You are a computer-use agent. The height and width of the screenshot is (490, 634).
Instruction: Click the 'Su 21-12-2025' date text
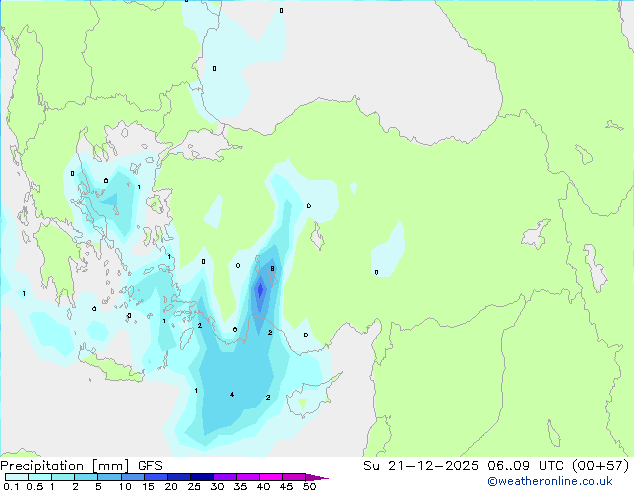click(x=421, y=466)
